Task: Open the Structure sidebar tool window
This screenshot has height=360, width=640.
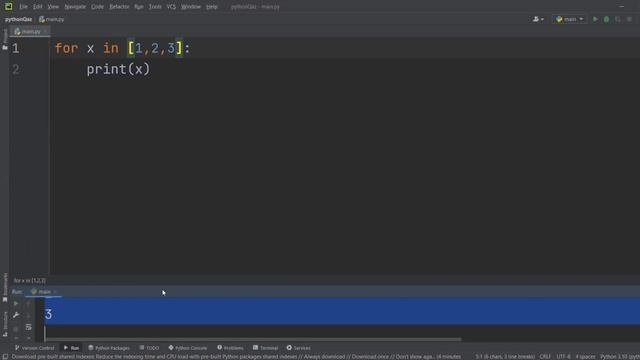Action: [x=5, y=324]
